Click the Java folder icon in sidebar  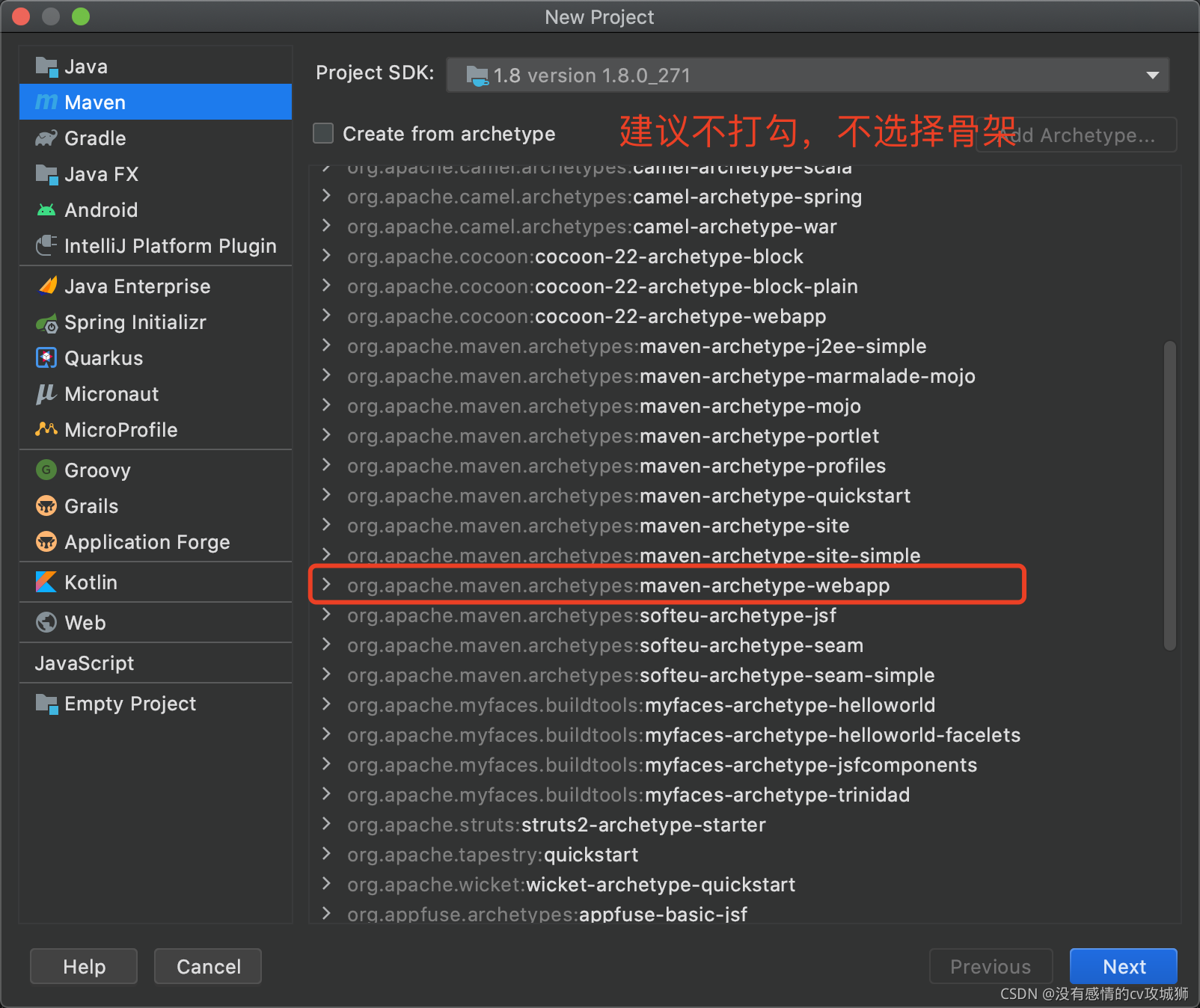(46, 67)
